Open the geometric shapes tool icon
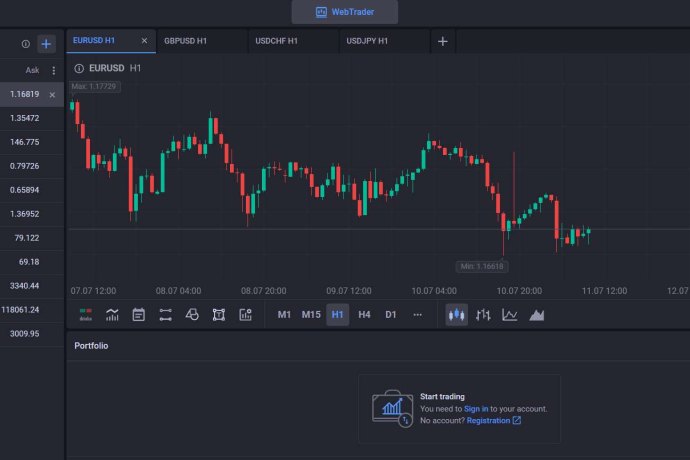The width and height of the screenshot is (690, 460). (192, 315)
